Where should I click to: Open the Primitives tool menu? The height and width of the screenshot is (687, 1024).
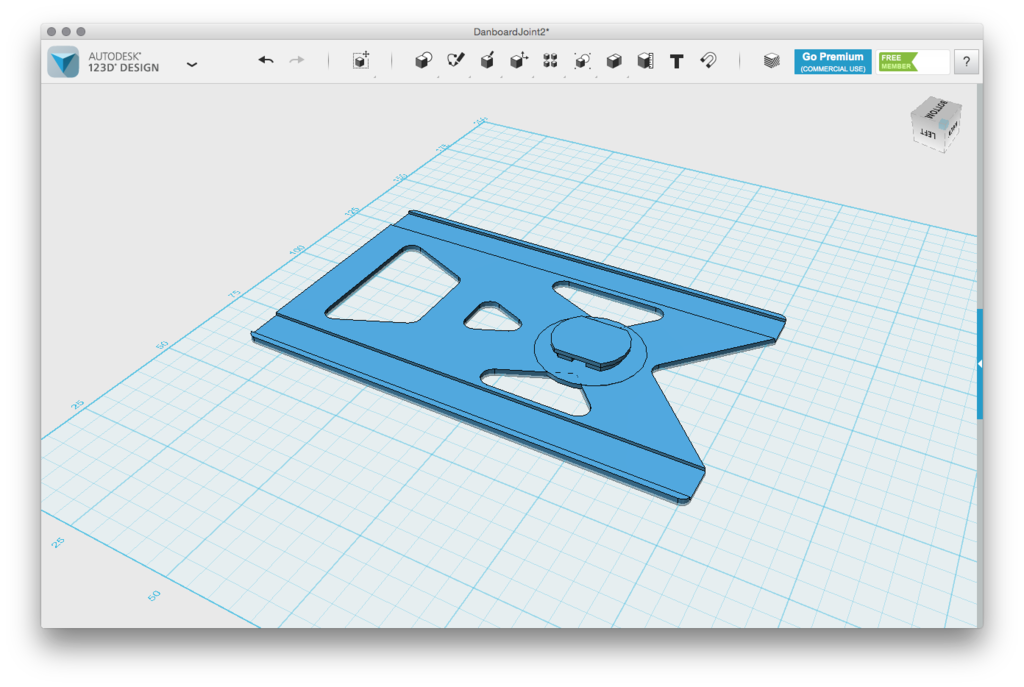423,61
